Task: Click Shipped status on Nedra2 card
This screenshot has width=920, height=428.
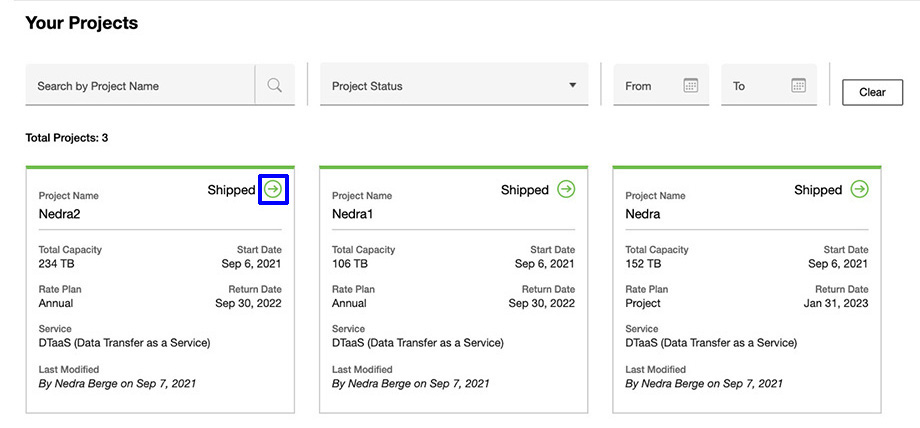Action: pyautogui.click(x=231, y=190)
